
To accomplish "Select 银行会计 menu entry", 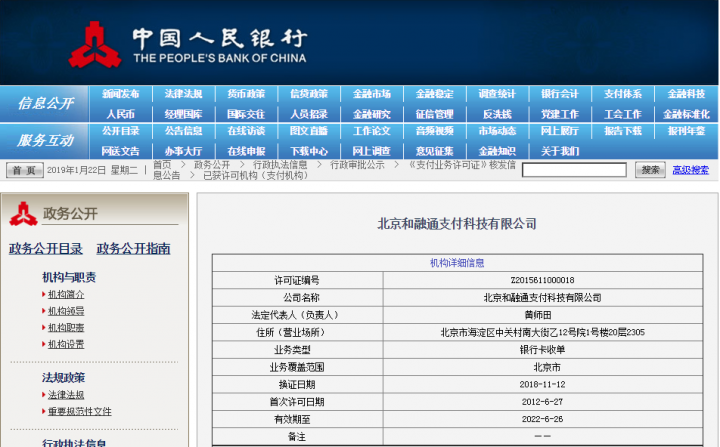I will [560, 94].
